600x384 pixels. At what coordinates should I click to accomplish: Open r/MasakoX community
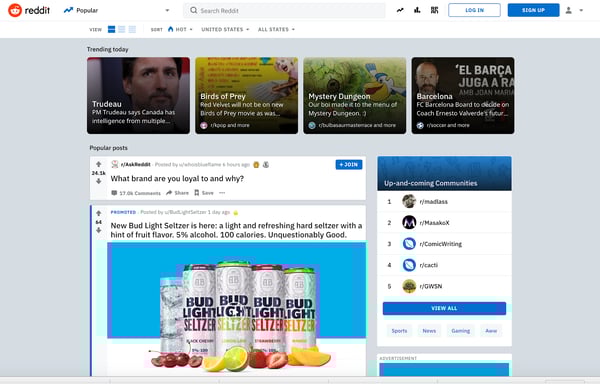tap(434, 223)
